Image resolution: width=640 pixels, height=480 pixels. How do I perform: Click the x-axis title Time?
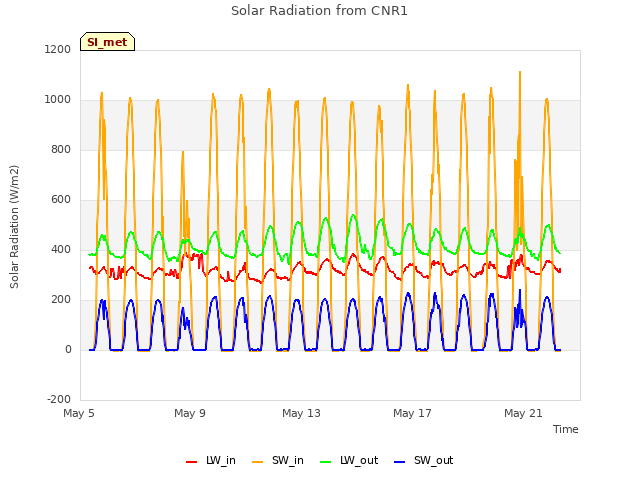point(565,429)
